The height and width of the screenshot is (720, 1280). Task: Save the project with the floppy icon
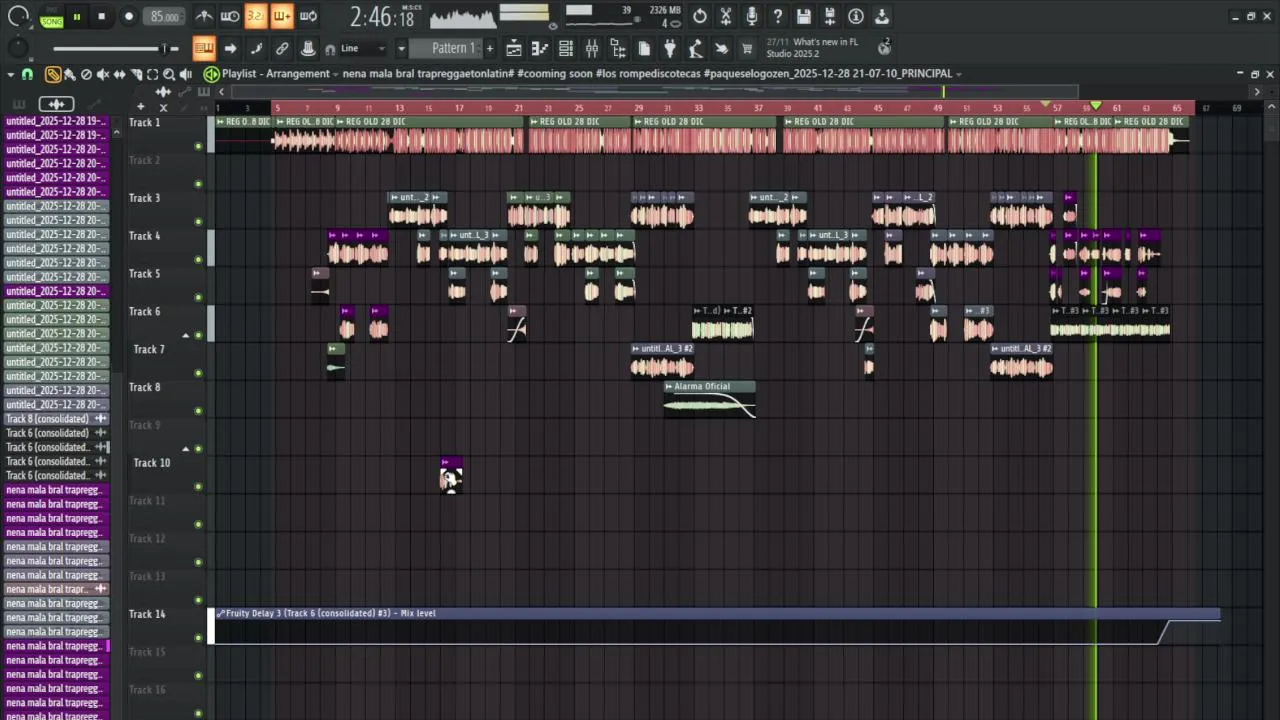pos(804,16)
